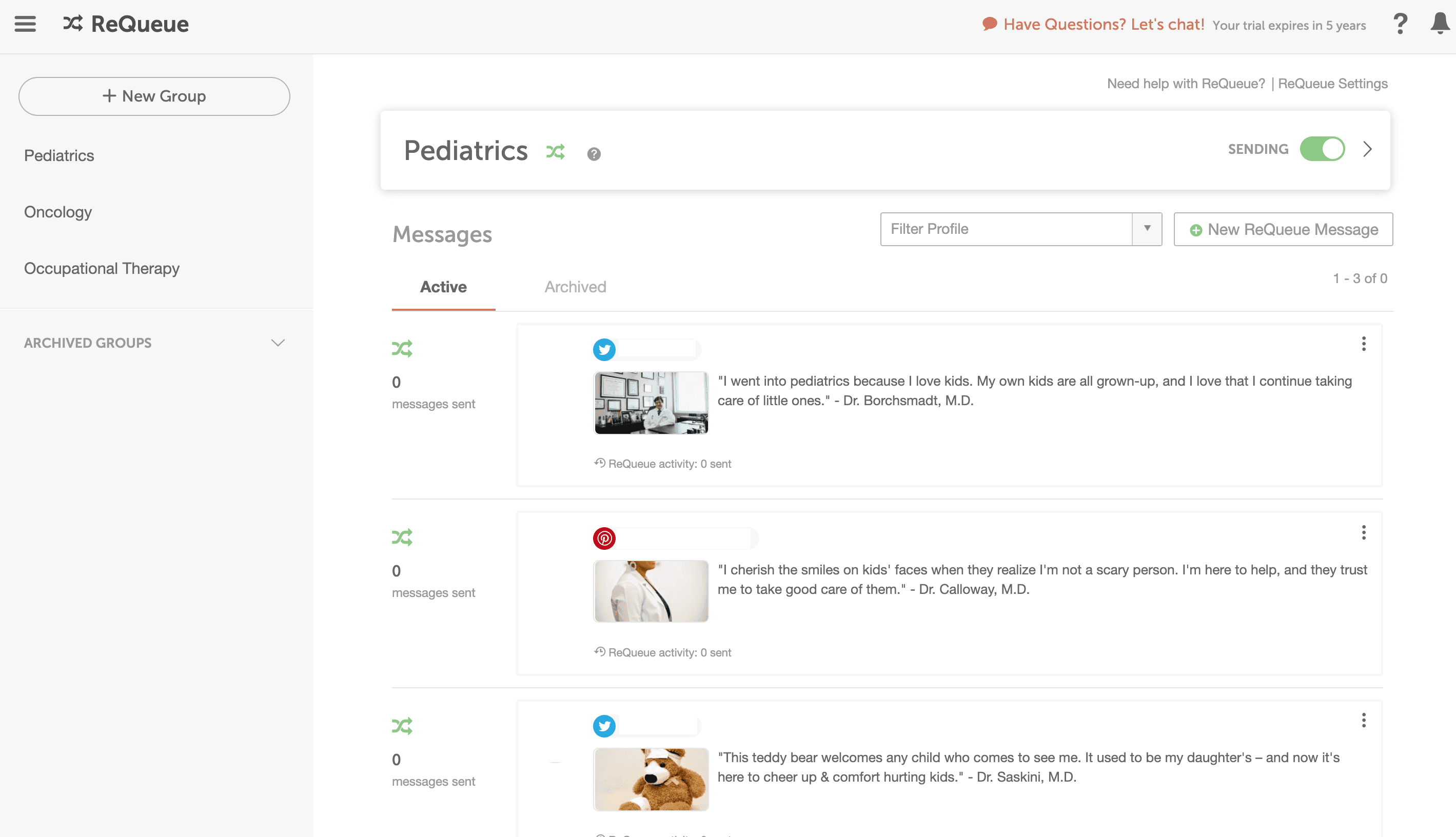Screen dimensions: 1456x837
Task: Expand Pediatrics group details chevron
Action: click(1367, 149)
